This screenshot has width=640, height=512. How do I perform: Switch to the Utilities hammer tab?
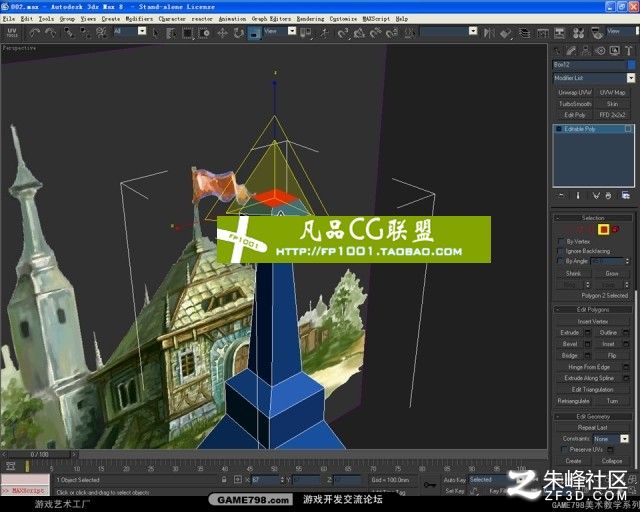coord(629,51)
